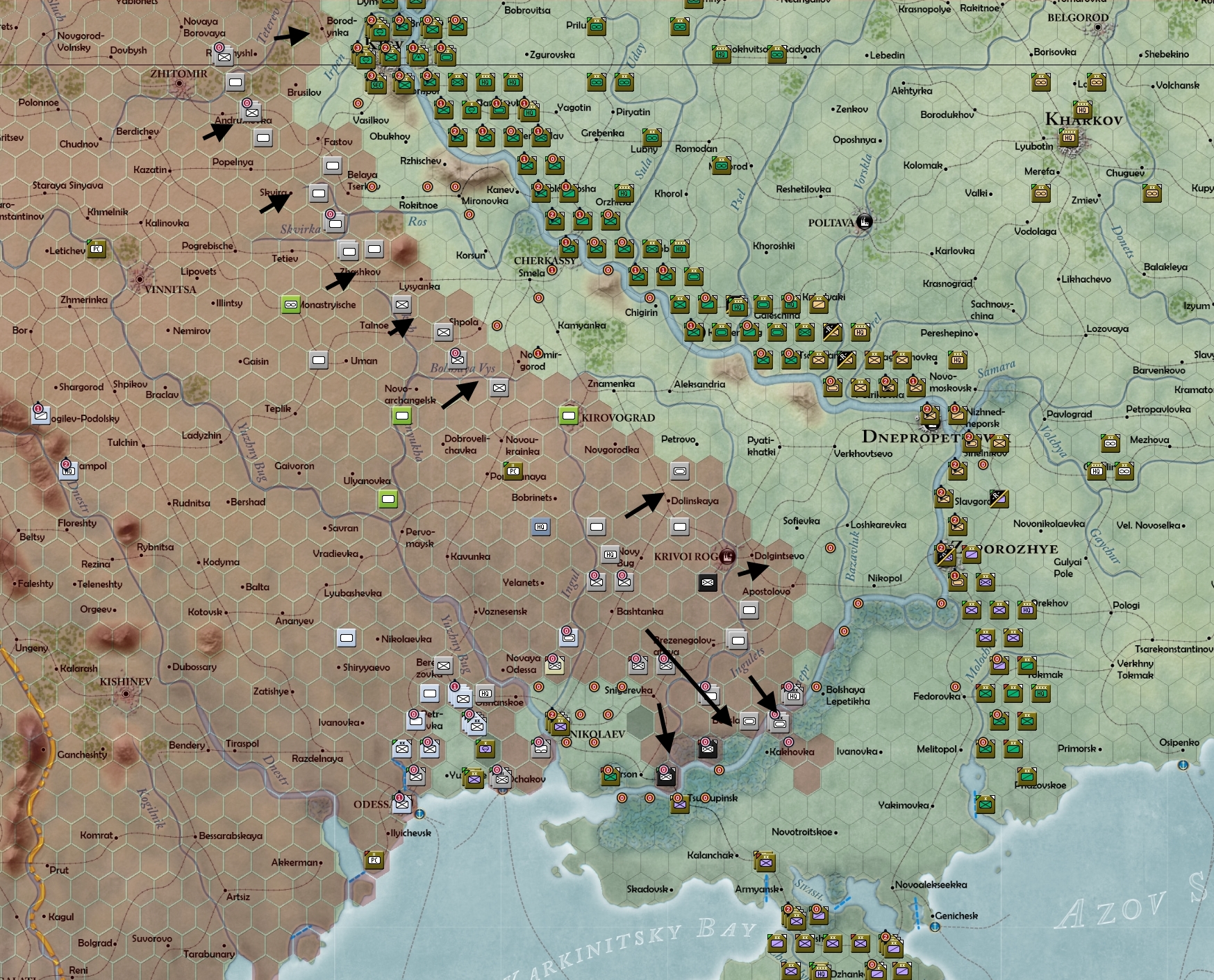Click the Primorsk town label
The height and width of the screenshot is (980, 1214).
click(x=1076, y=748)
